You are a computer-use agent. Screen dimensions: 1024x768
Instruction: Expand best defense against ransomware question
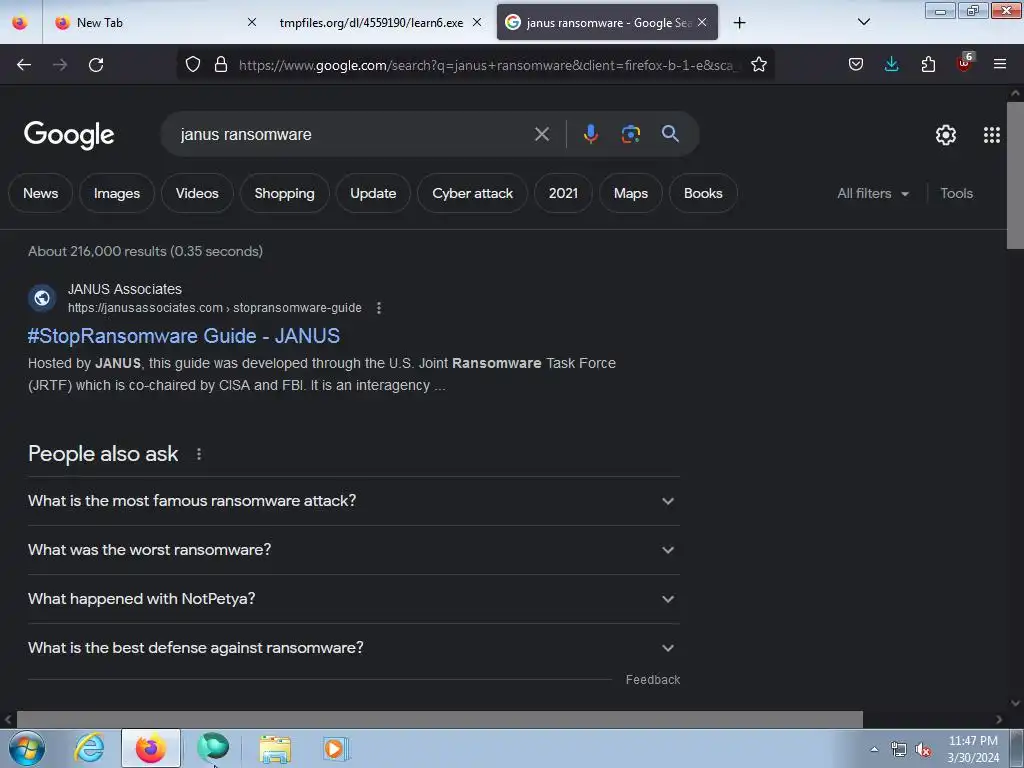[353, 648]
